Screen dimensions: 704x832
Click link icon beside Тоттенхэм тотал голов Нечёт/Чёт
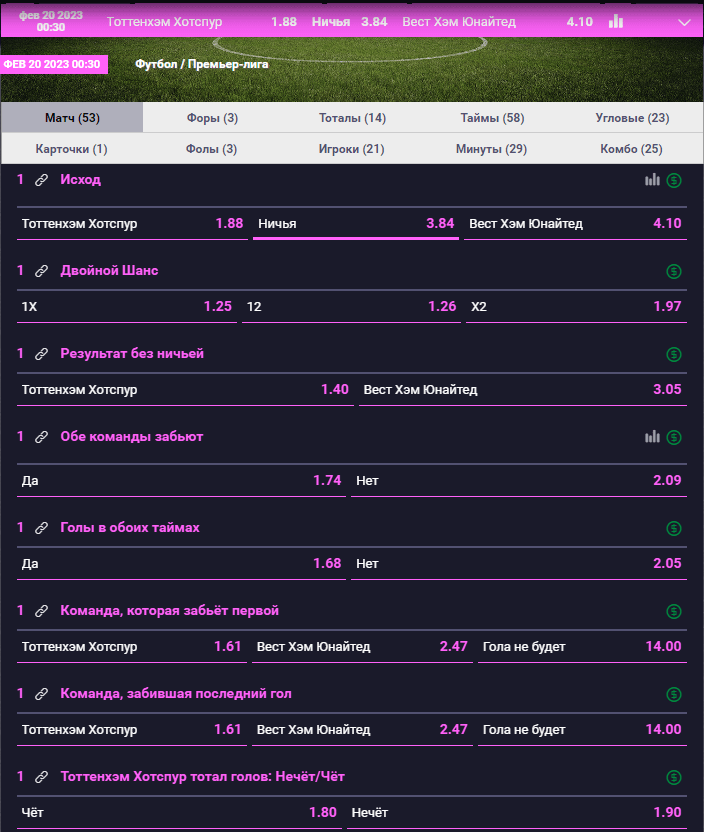[x=41, y=777]
